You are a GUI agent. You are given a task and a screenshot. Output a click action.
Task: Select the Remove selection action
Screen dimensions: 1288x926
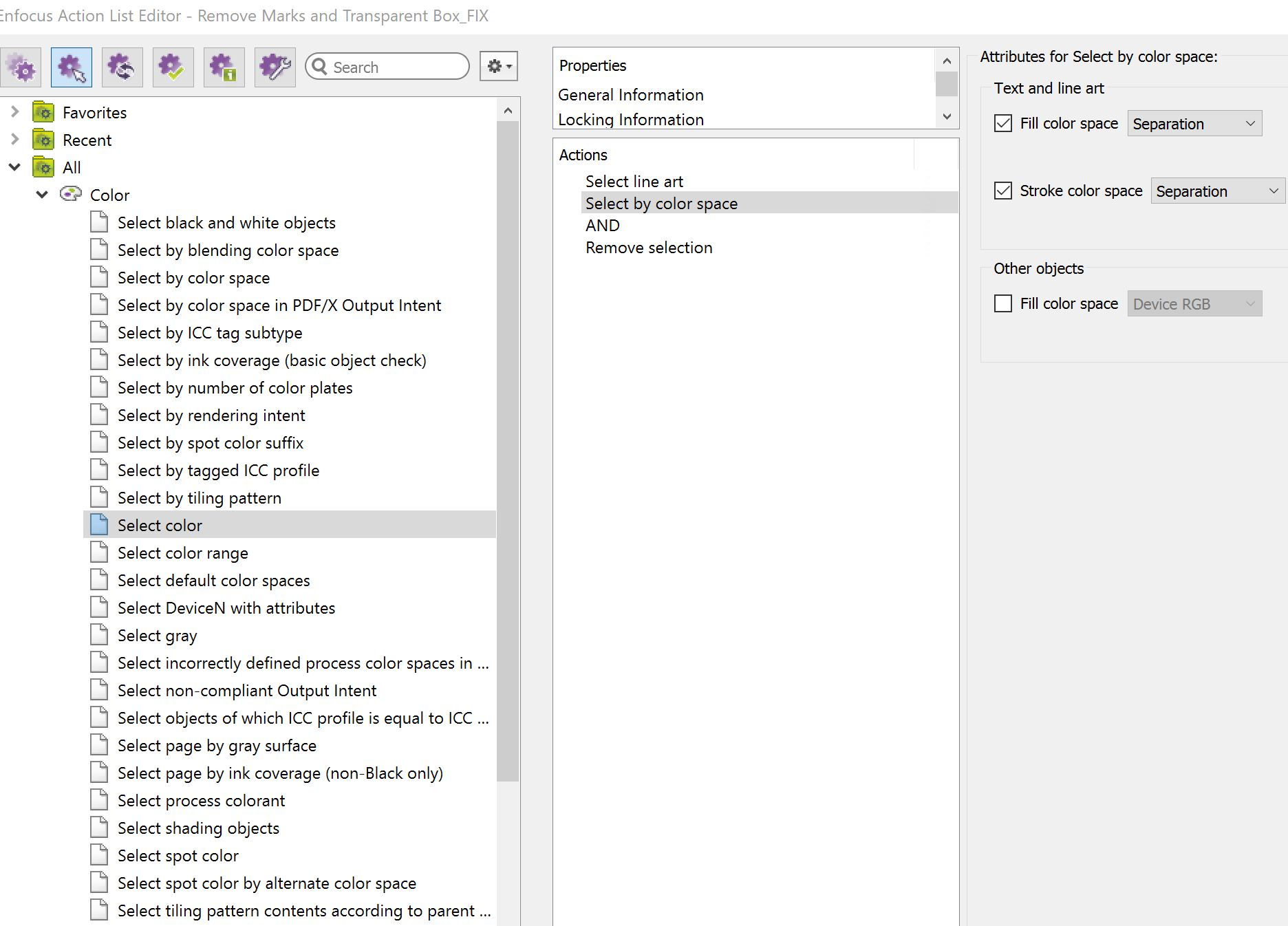click(x=649, y=248)
